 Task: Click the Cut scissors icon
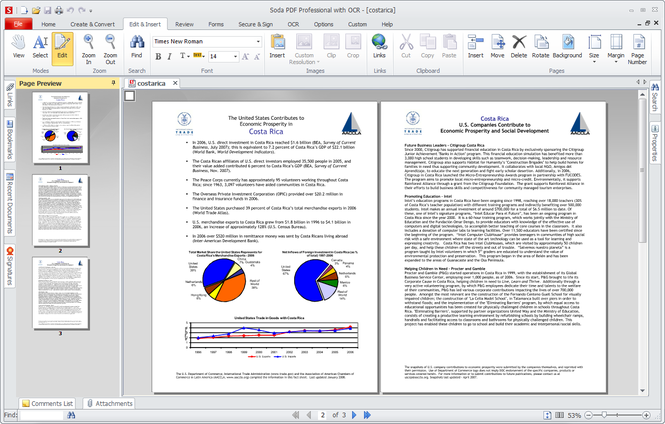click(x=406, y=46)
